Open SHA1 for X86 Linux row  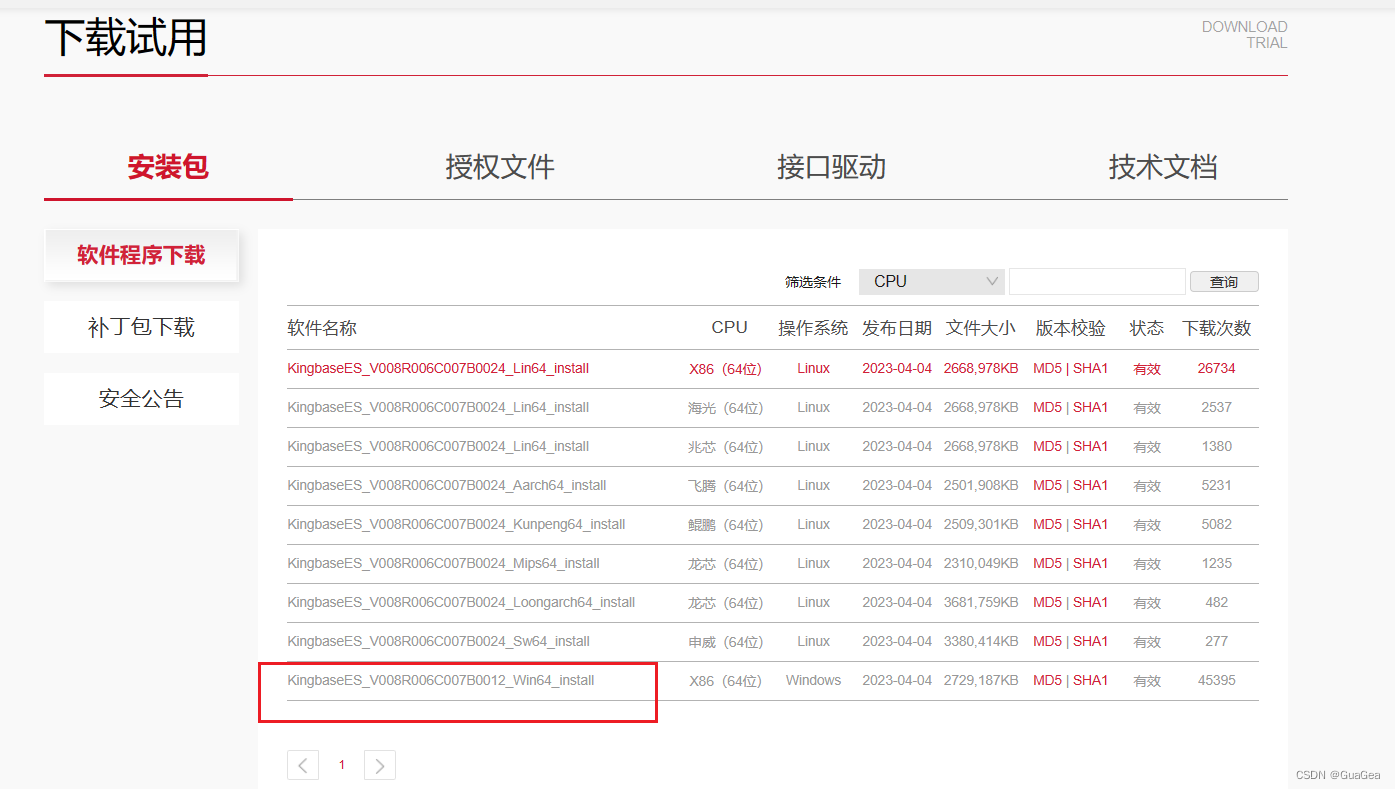click(1091, 368)
